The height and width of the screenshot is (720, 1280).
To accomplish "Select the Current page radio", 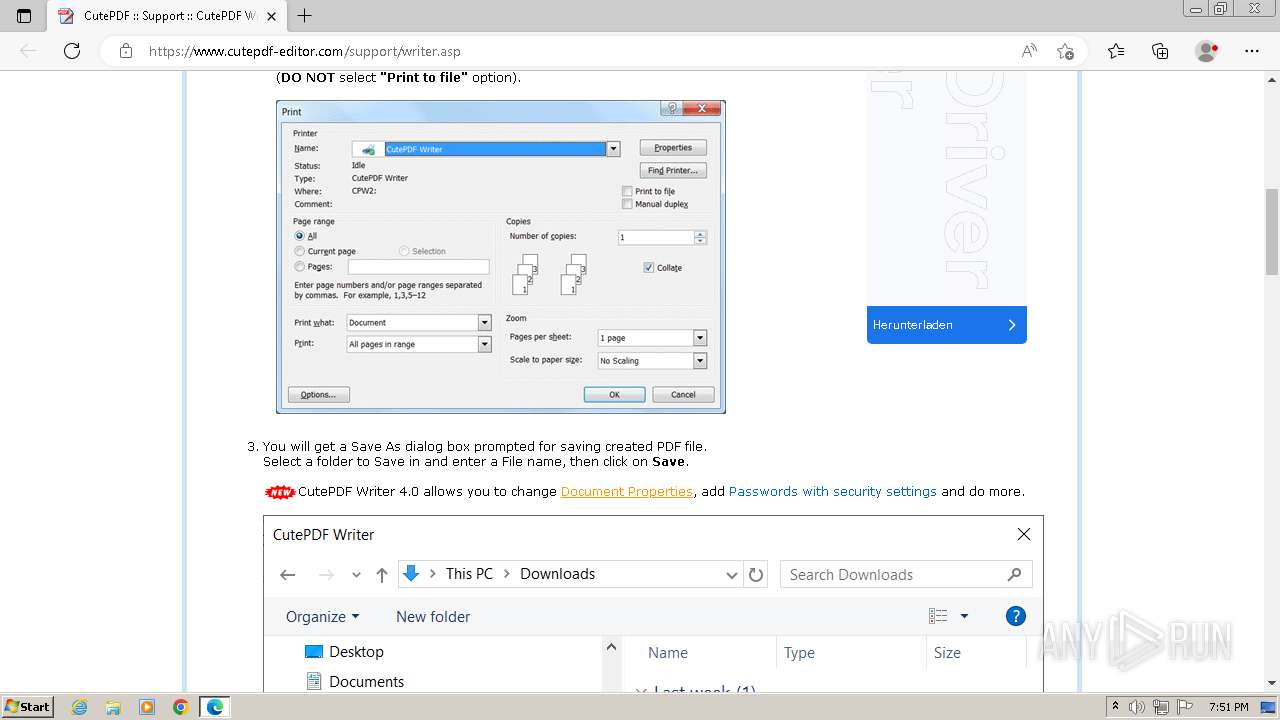I will [300, 251].
